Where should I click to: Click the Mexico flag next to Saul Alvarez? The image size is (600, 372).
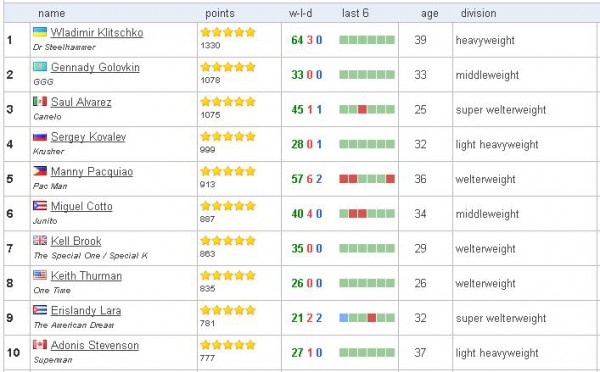click(x=40, y=101)
